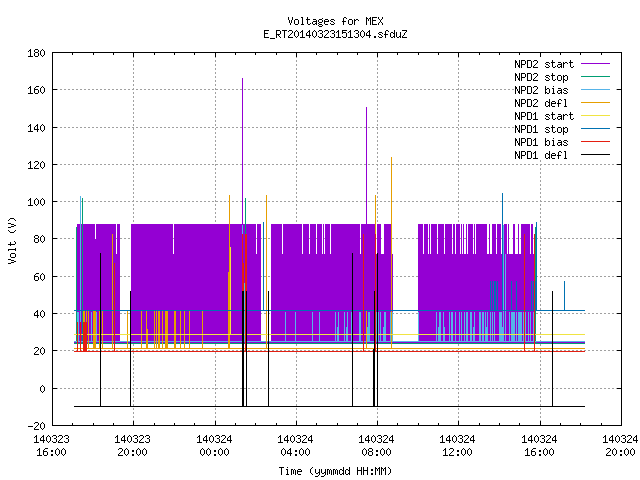This screenshot has width=640, height=480.
Task: Select the filename E_RT20140323151304.sfduZ subtitle
Action: coord(335,34)
